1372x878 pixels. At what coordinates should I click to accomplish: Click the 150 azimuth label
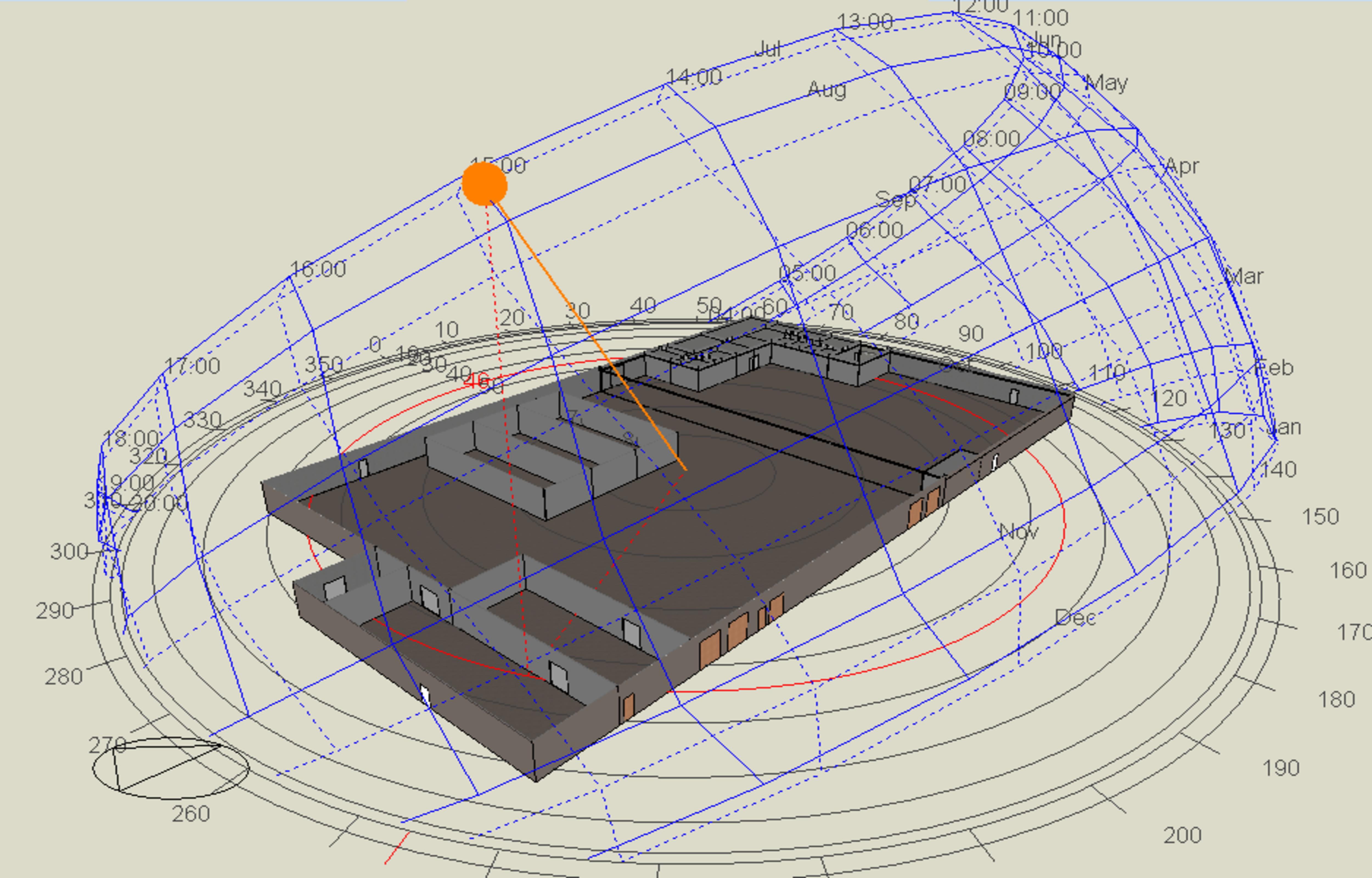(x=1320, y=517)
